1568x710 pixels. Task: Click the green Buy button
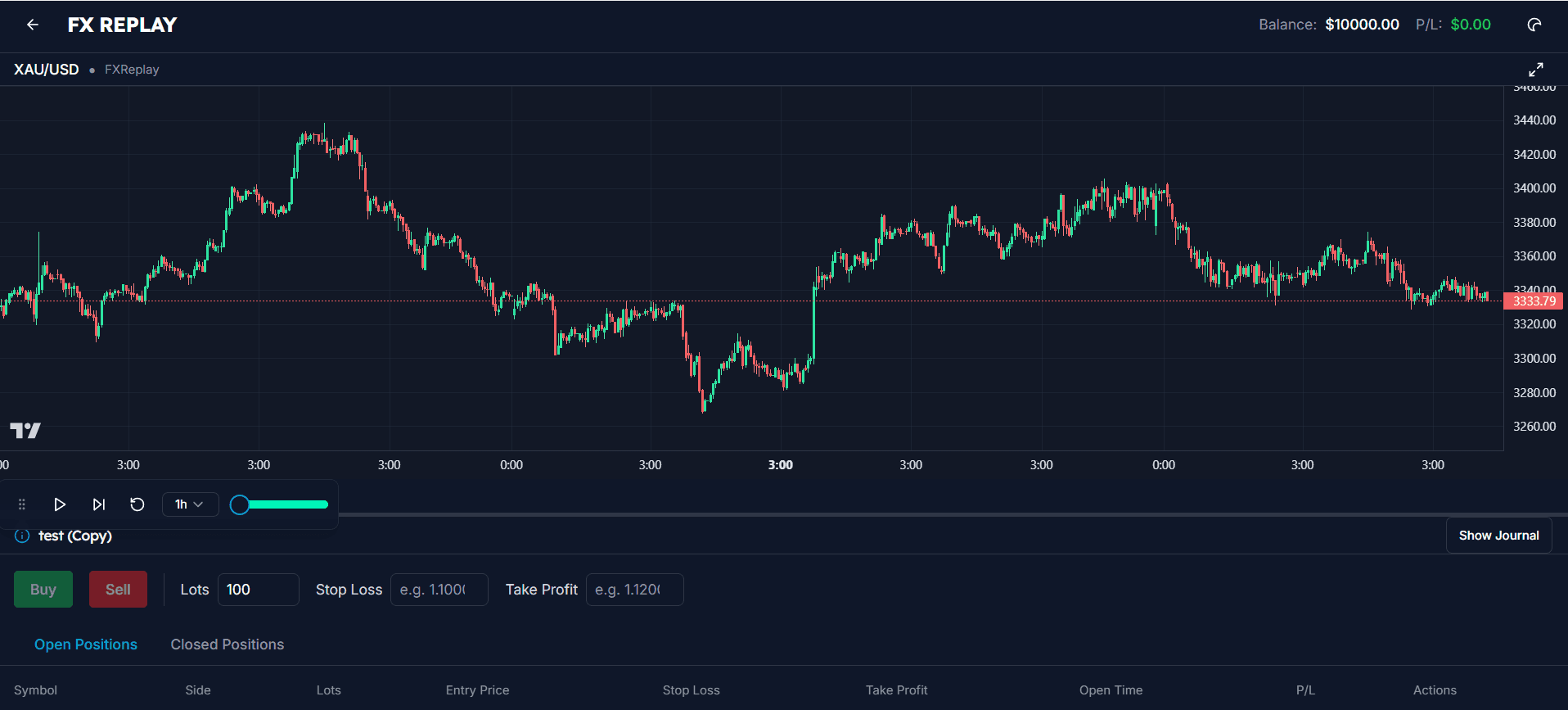pos(43,590)
